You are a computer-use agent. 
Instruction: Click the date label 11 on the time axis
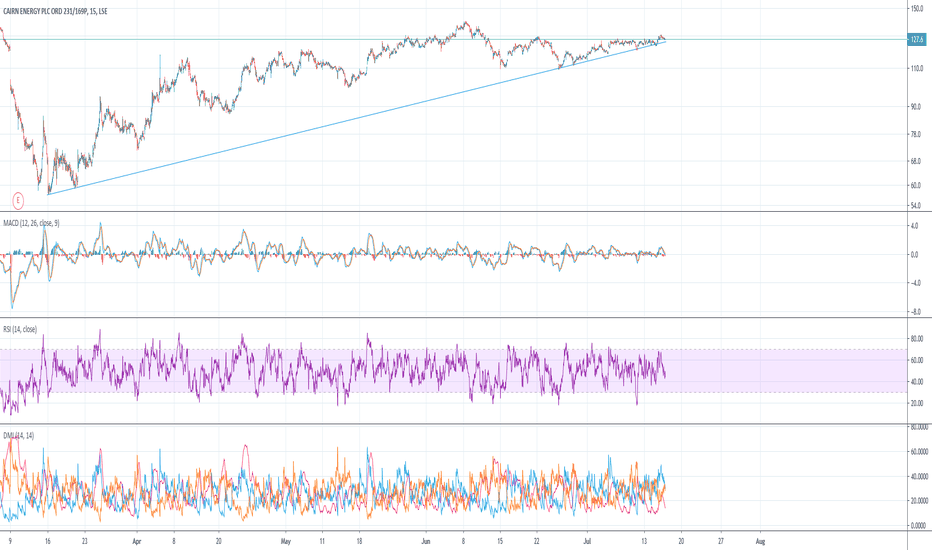322,542
